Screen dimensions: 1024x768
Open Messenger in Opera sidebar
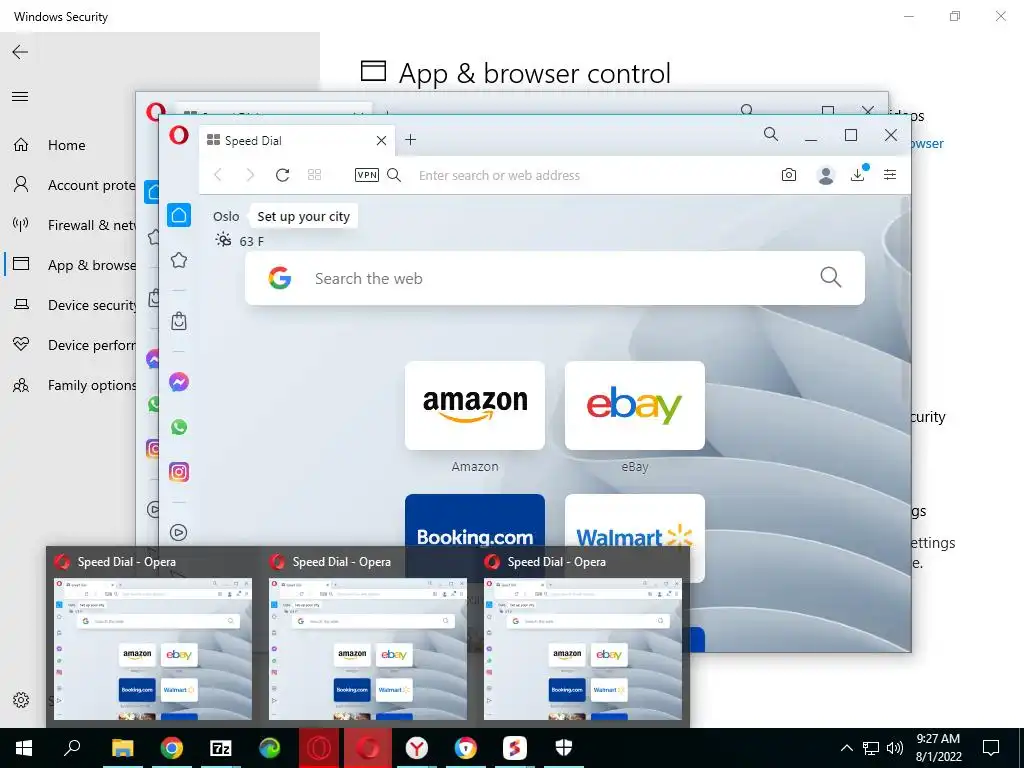click(x=178, y=382)
